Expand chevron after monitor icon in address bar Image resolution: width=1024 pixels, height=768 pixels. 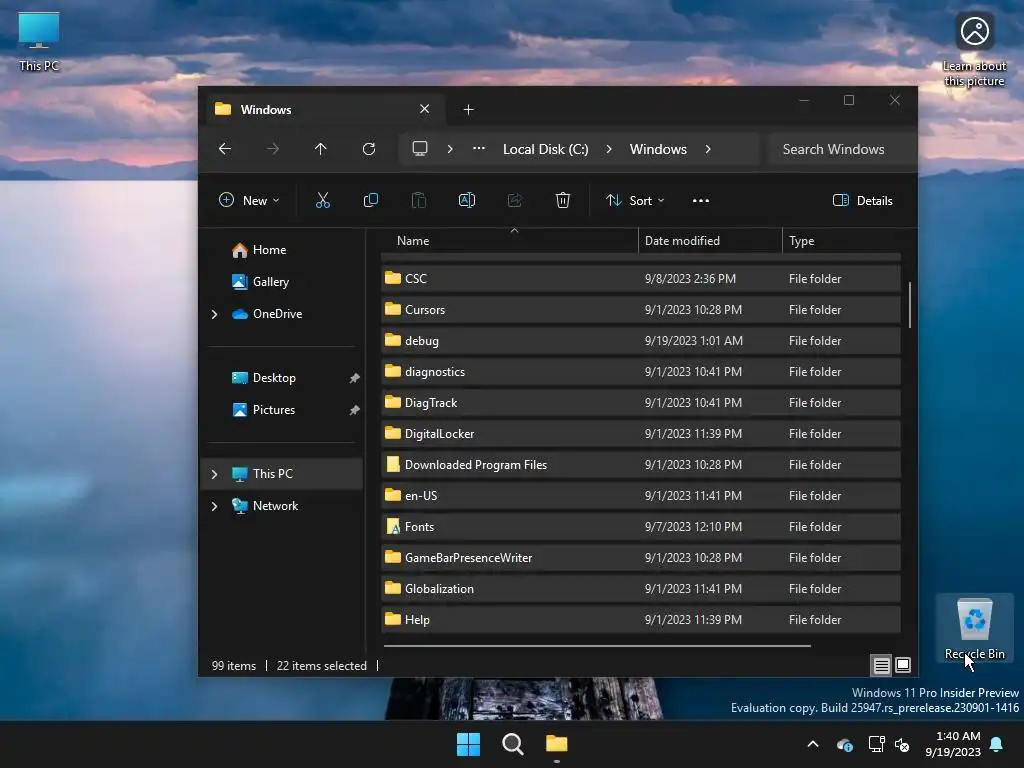pyautogui.click(x=450, y=149)
